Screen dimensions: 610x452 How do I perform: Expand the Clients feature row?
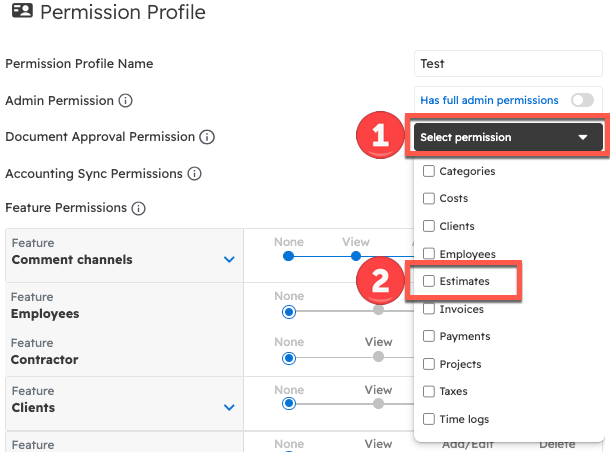[x=229, y=408]
